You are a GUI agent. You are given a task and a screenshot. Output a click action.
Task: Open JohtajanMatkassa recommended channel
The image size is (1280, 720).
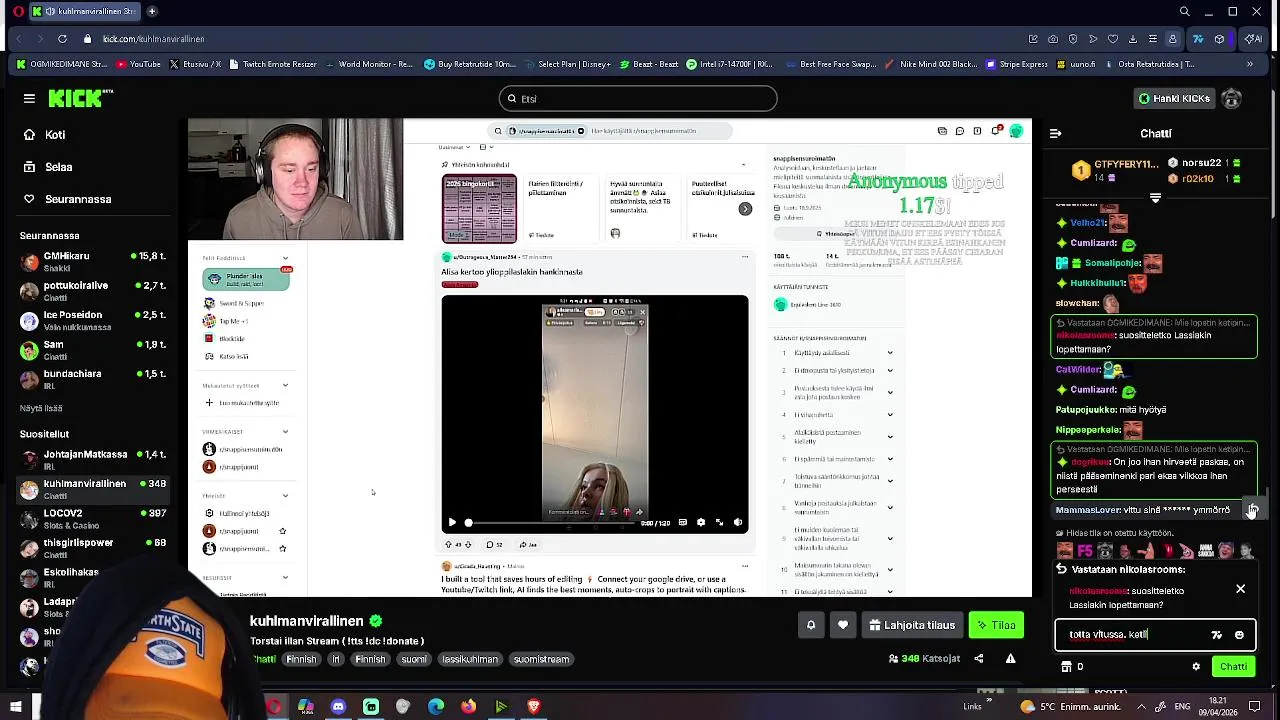(x=93, y=459)
